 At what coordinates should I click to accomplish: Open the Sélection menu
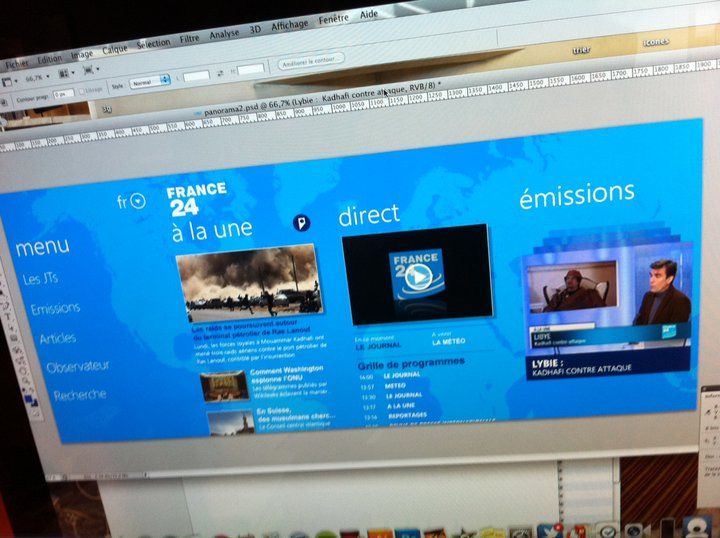pyautogui.click(x=153, y=44)
